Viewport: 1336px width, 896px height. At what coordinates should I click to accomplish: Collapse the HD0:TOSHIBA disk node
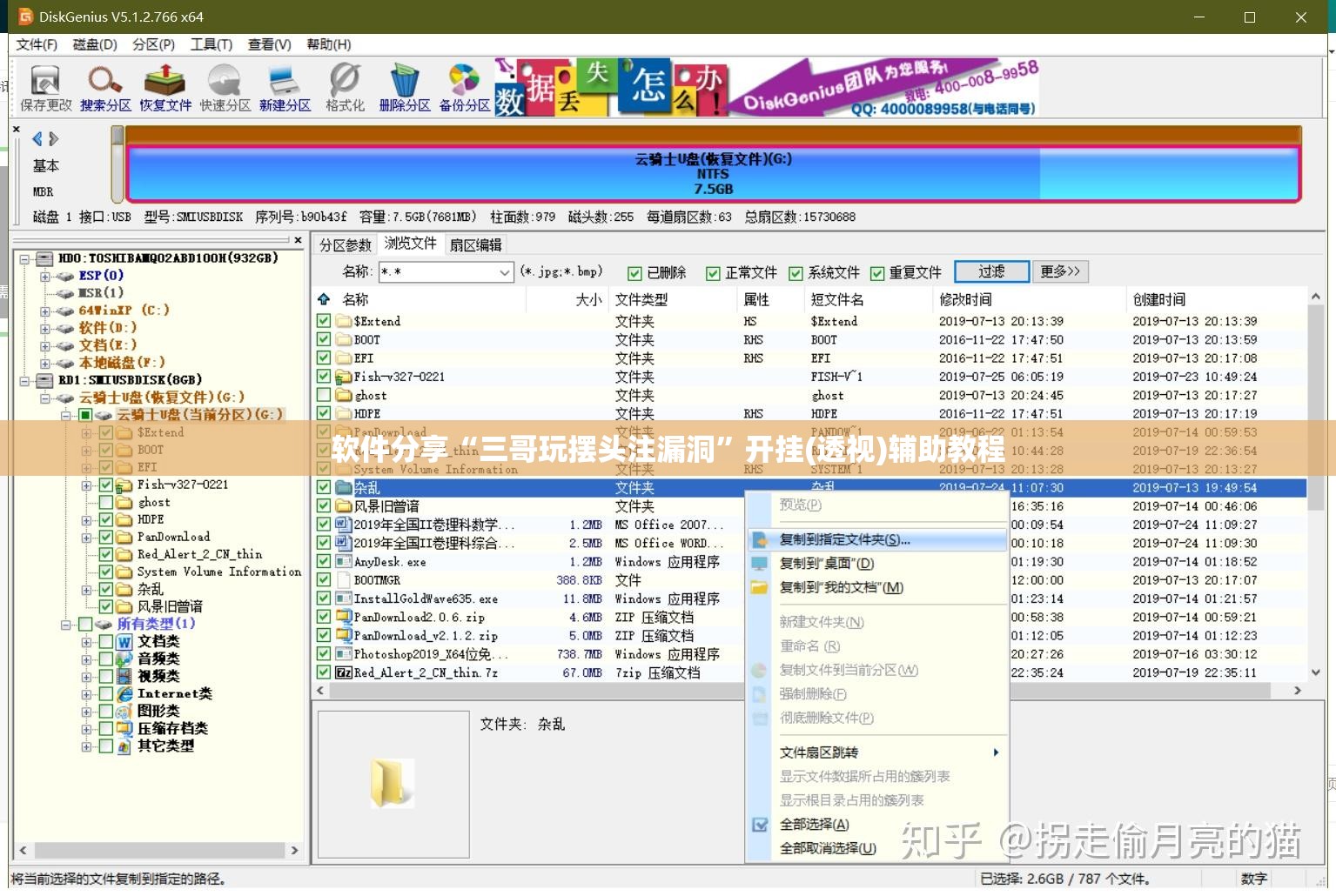point(24,258)
